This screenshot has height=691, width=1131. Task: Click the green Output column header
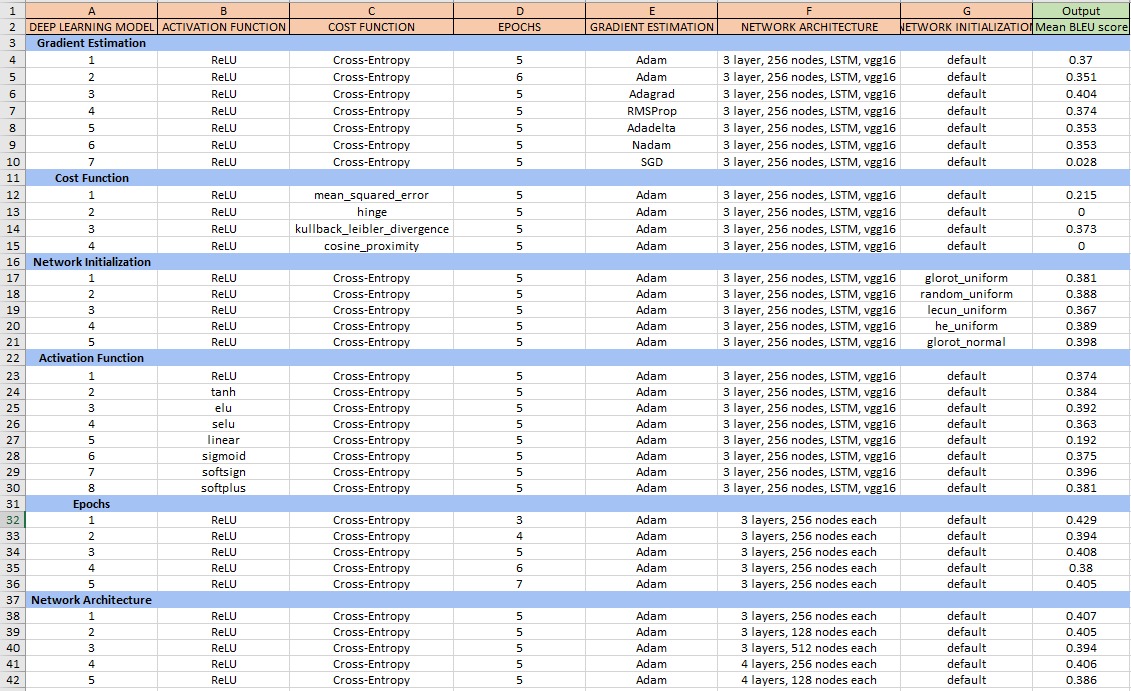tap(1081, 10)
